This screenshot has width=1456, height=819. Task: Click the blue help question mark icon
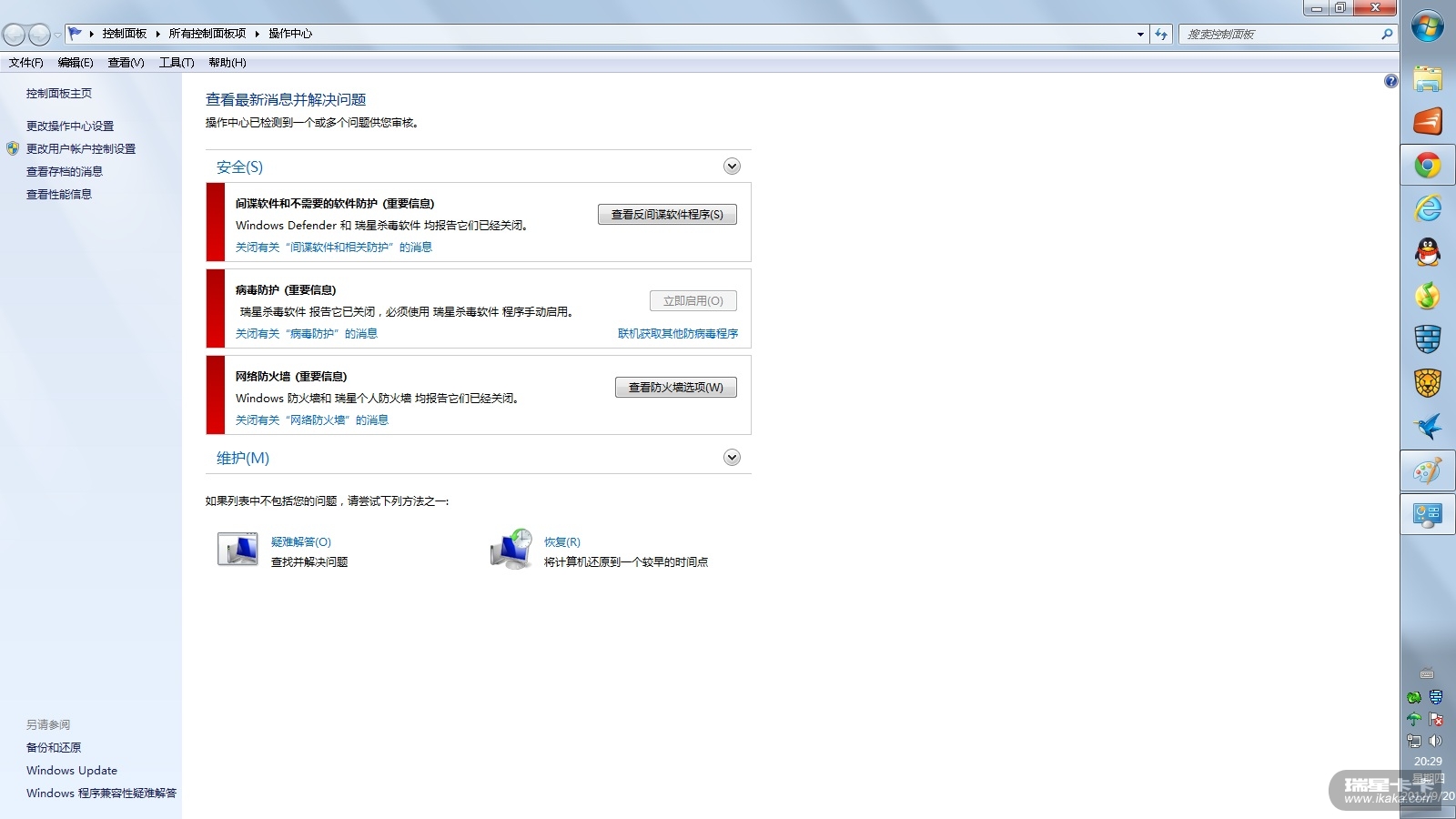[1390, 81]
